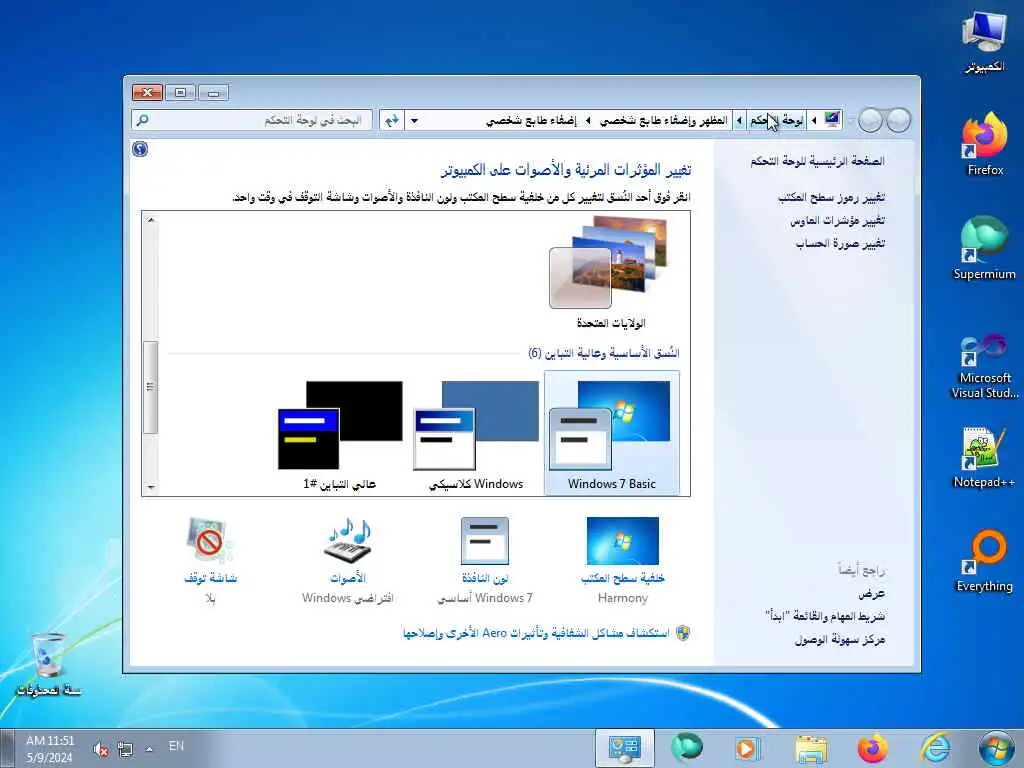Click the back navigation button
The image size is (1024, 768).
(x=899, y=120)
